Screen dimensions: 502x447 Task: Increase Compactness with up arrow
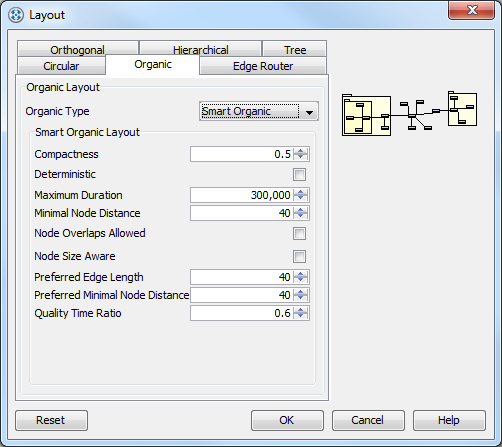301,151
